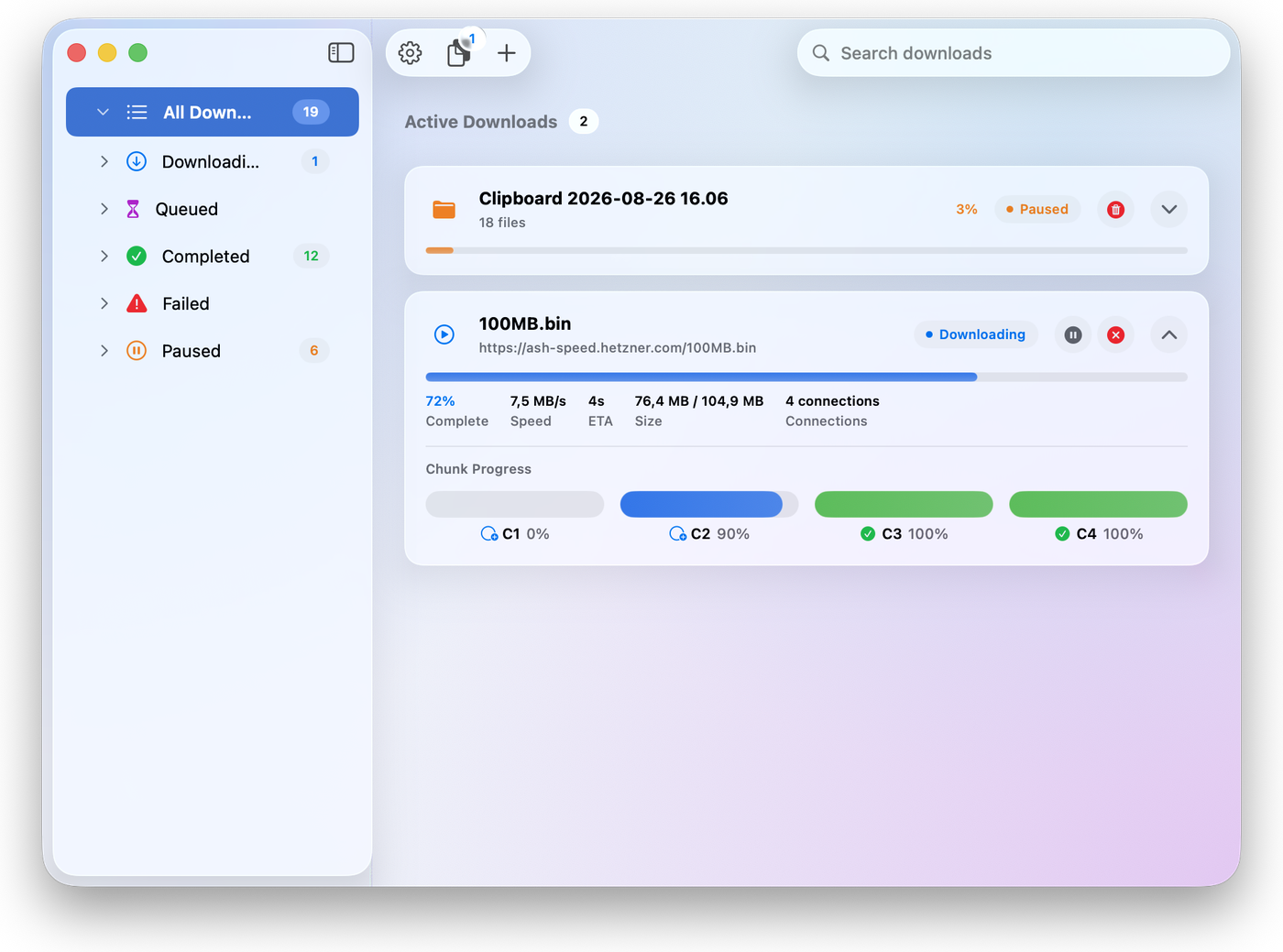Click the Paused orange pause-circle icon
The height and width of the screenshot is (952, 1283).
click(137, 351)
